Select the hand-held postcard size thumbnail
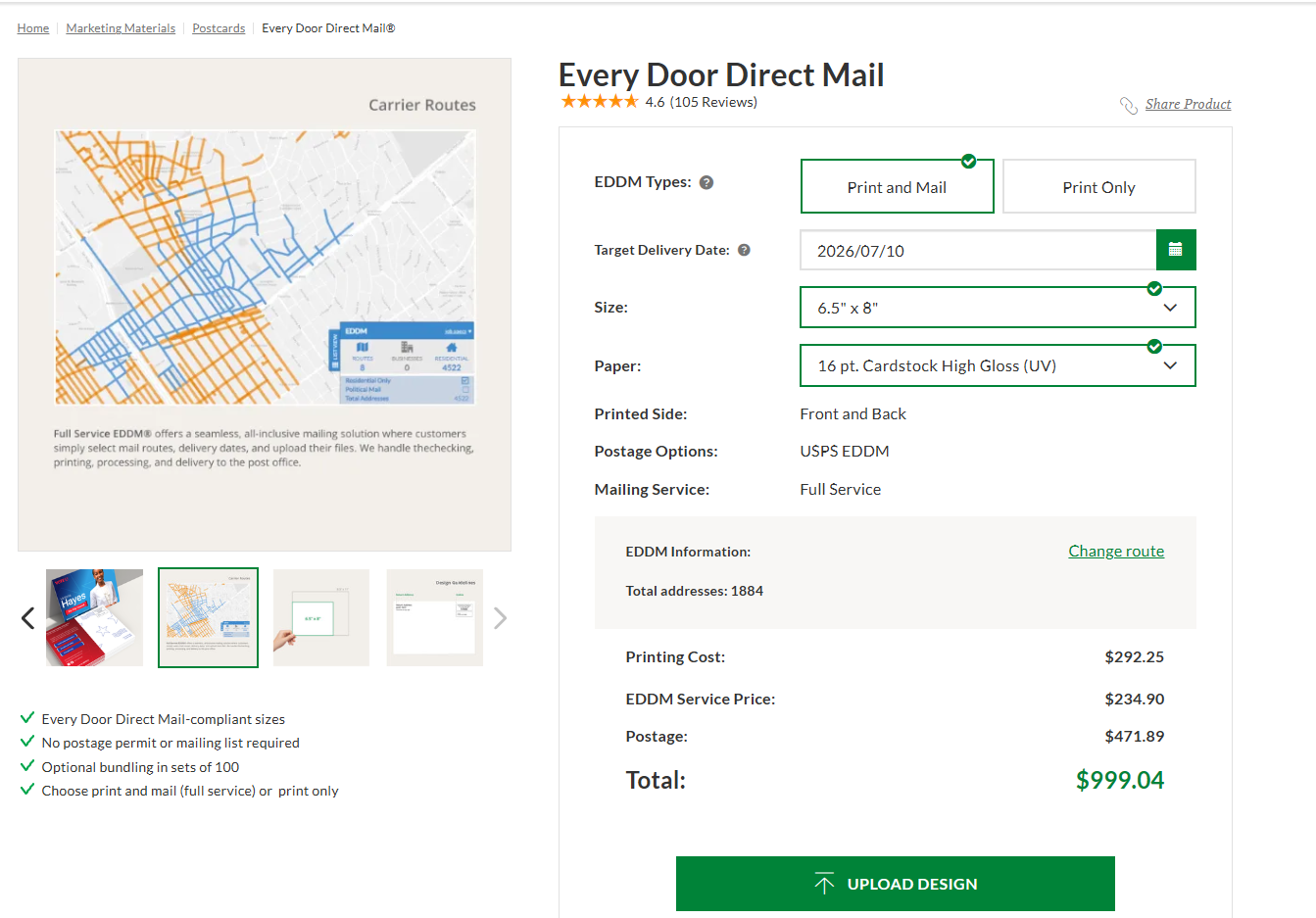The width and height of the screenshot is (1316, 918). (x=321, y=618)
